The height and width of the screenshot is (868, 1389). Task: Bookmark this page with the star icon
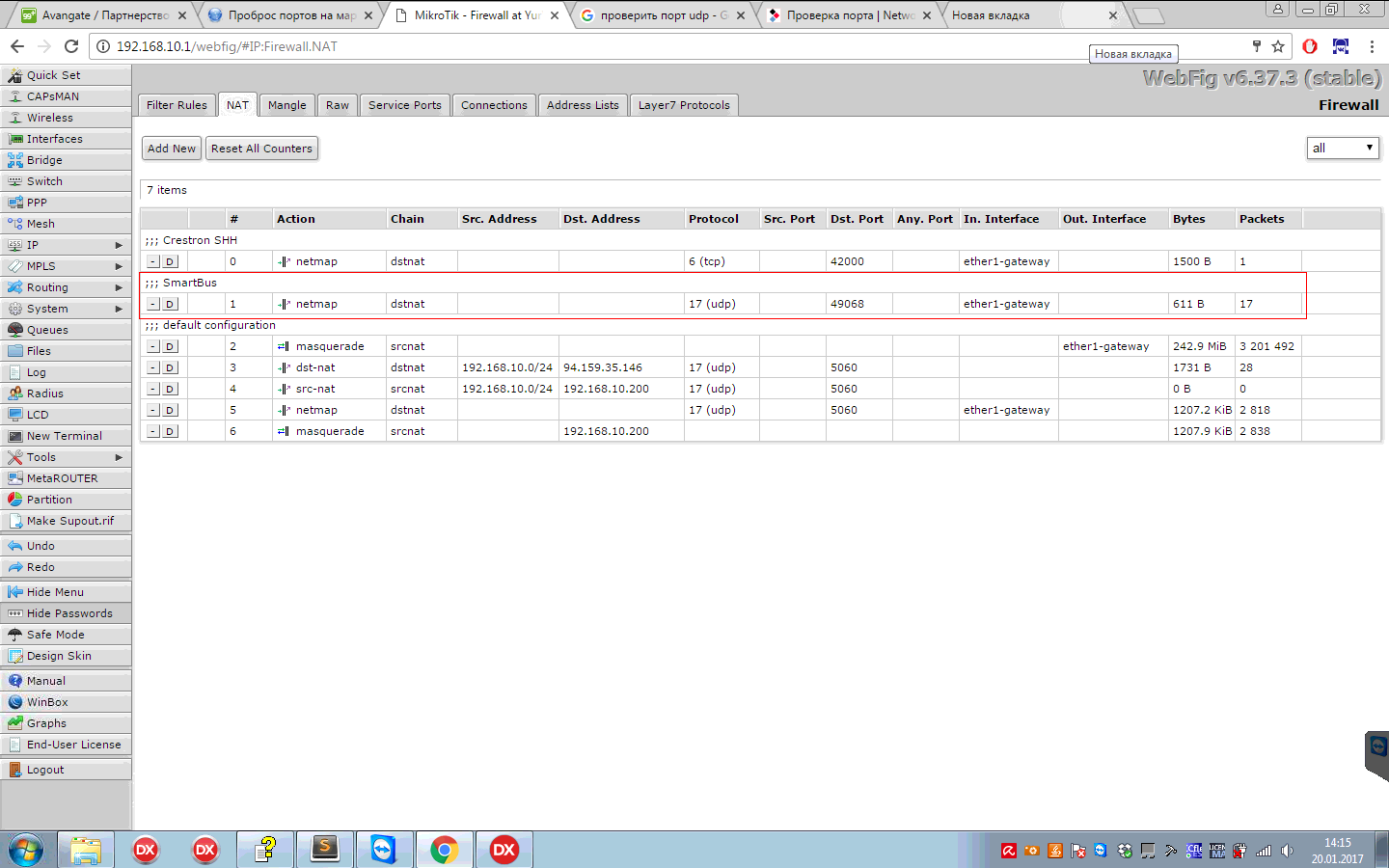coord(1278,46)
